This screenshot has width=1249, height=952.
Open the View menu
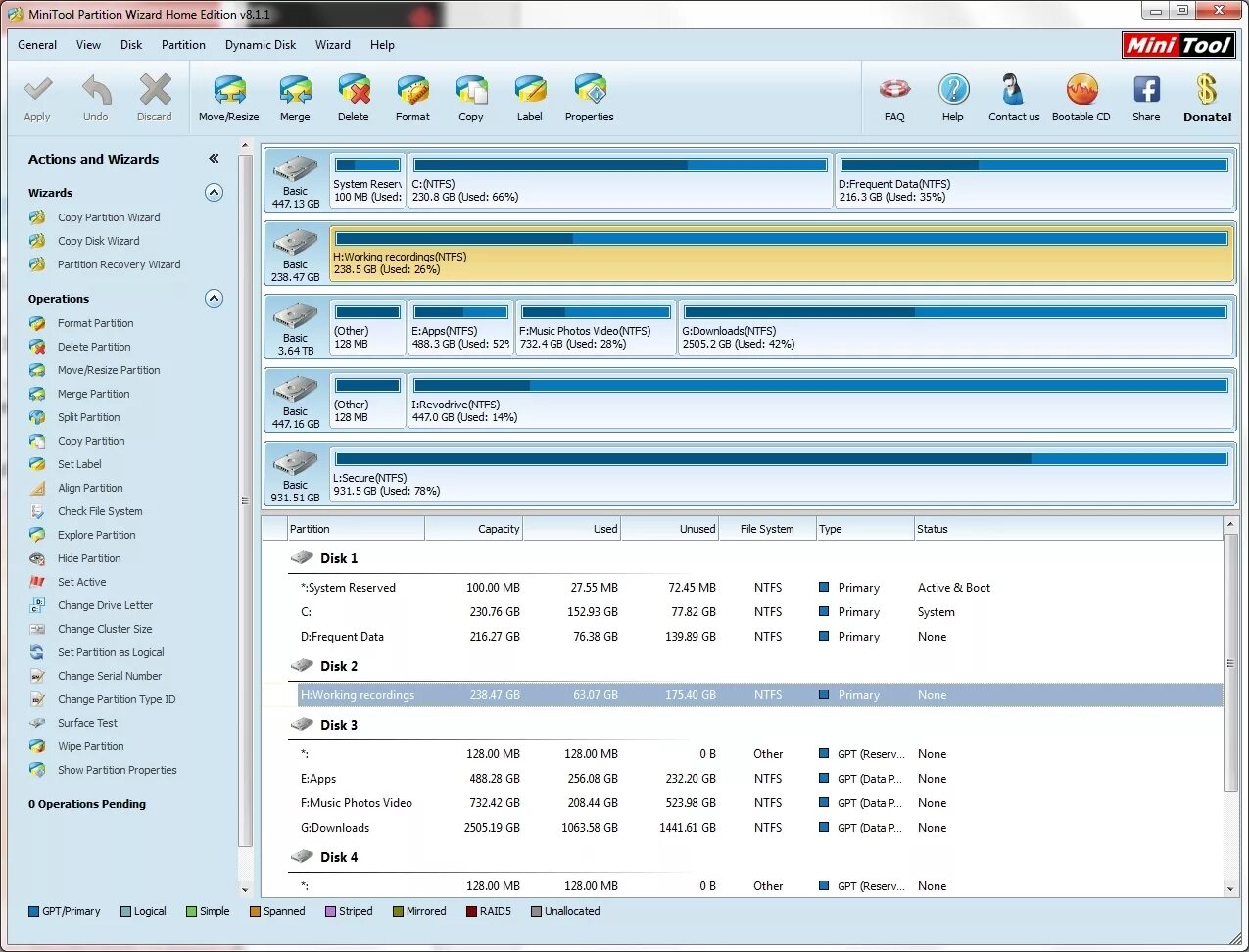pyautogui.click(x=88, y=45)
